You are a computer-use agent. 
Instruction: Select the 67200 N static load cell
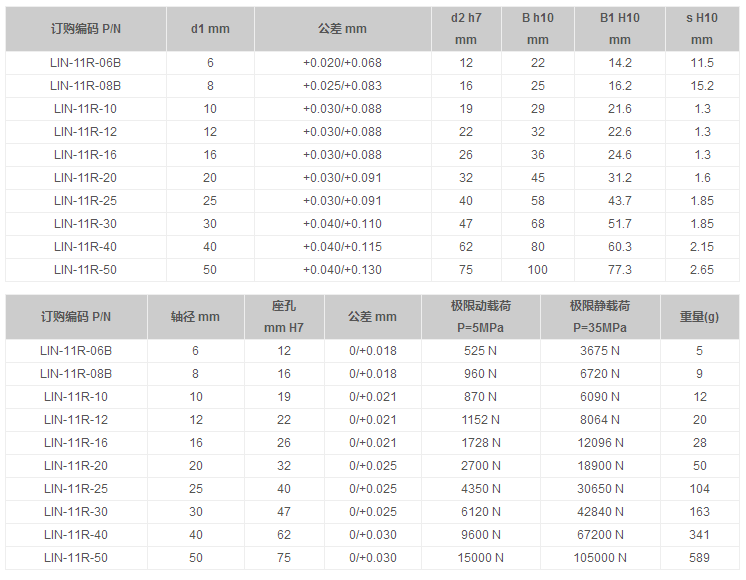600,535
